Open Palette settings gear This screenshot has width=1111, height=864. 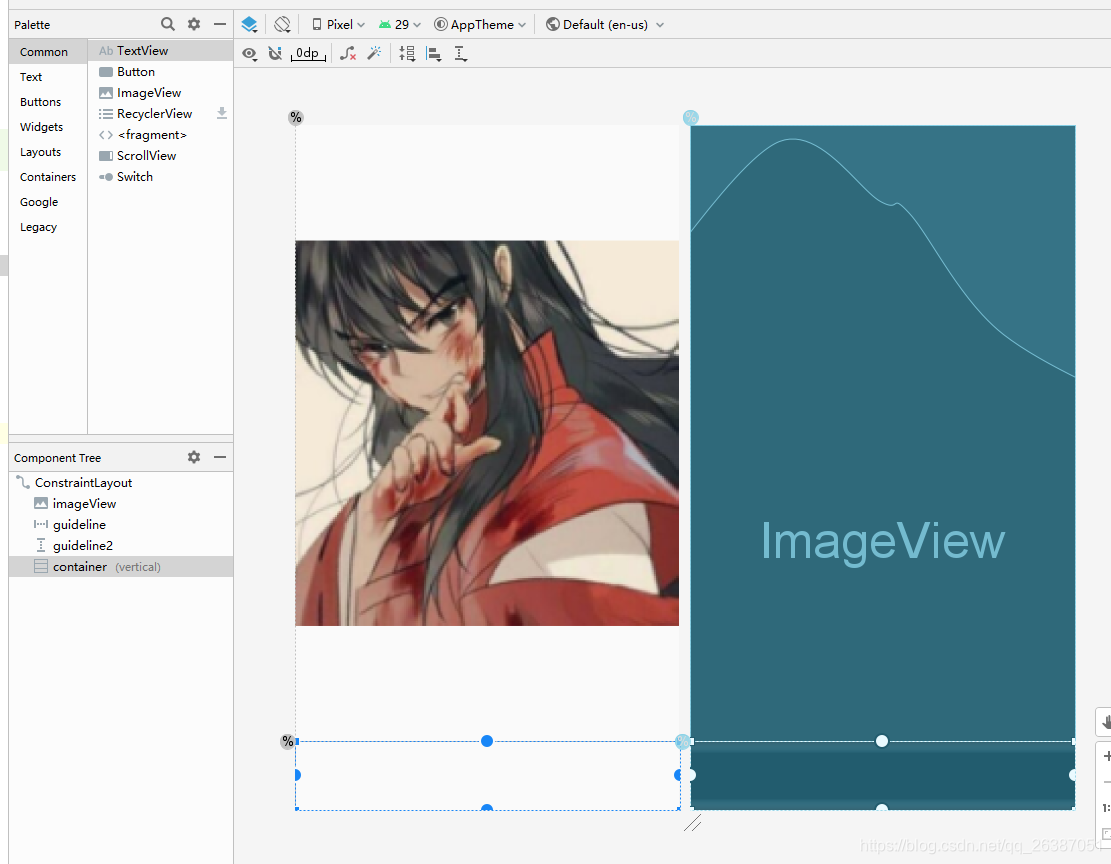[194, 24]
